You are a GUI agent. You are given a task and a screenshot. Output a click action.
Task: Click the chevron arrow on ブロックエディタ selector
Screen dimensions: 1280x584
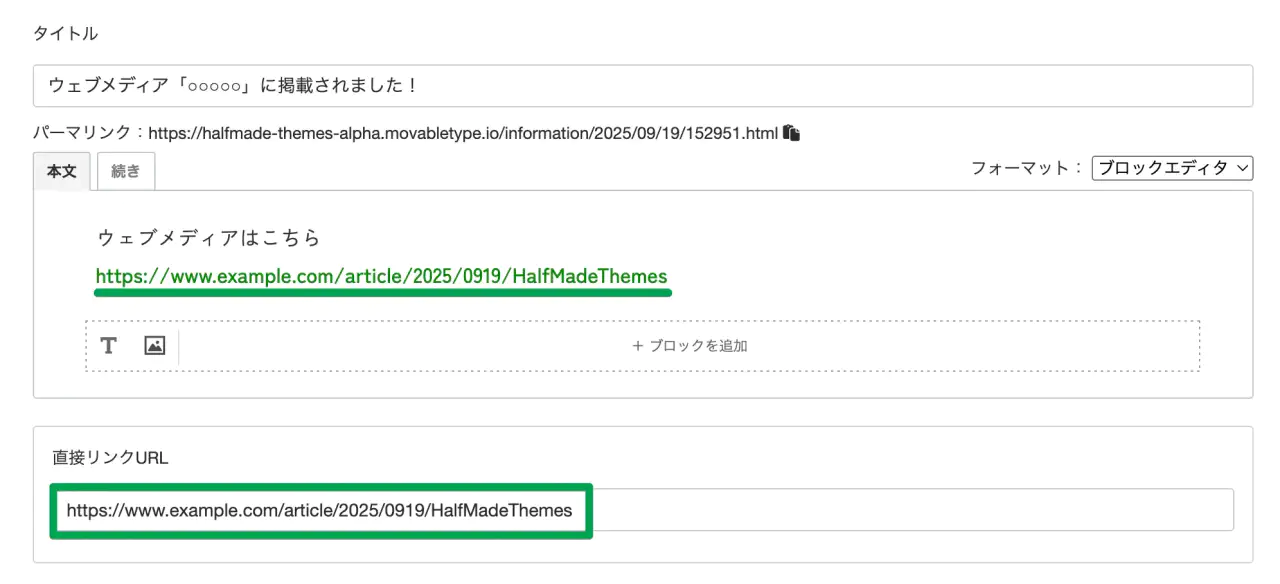tap(1243, 169)
